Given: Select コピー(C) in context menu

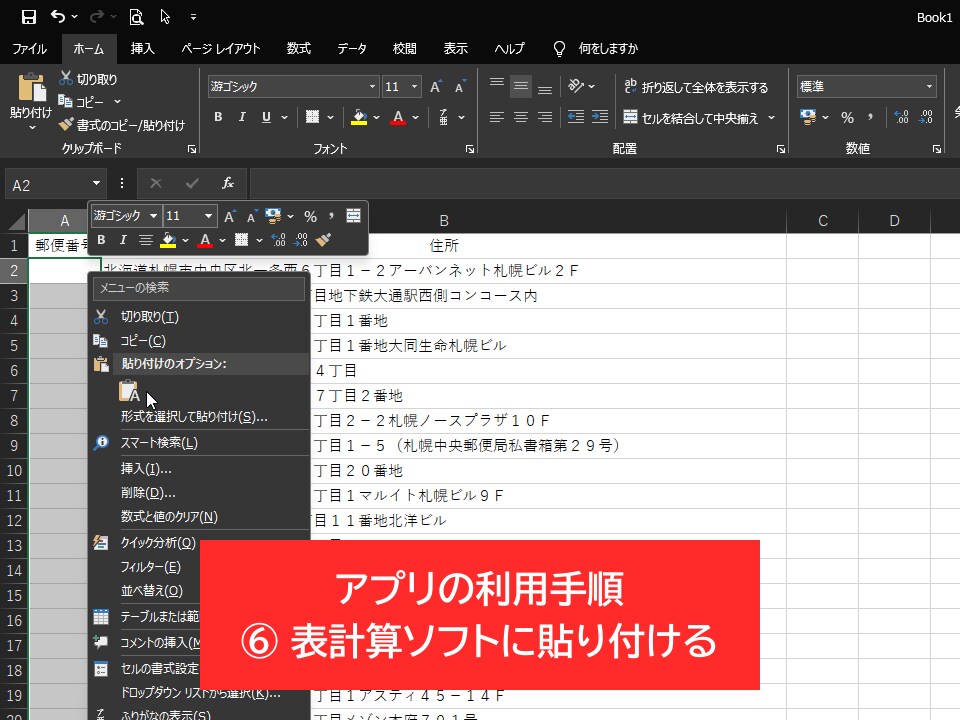Looking at the screenshot, I should click(200, 340).
